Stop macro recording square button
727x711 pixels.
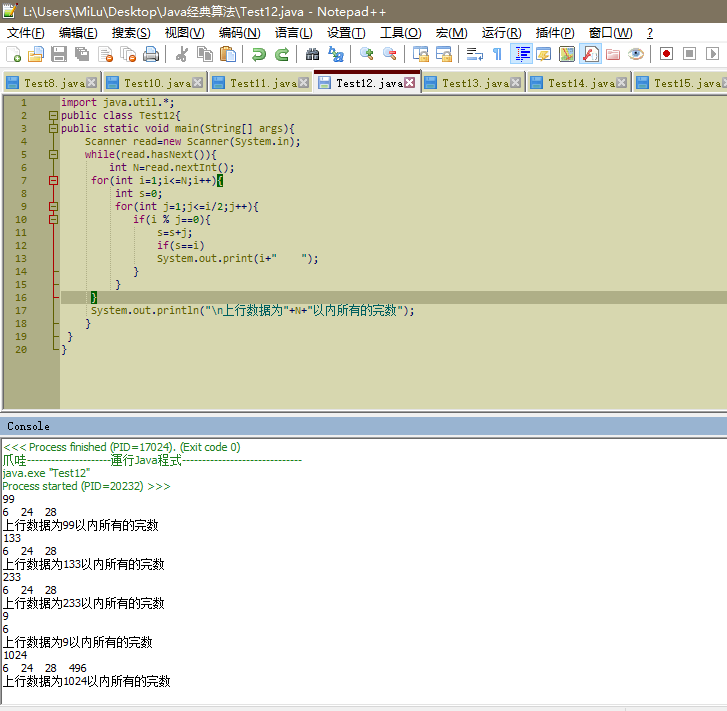tap(689, 54)
